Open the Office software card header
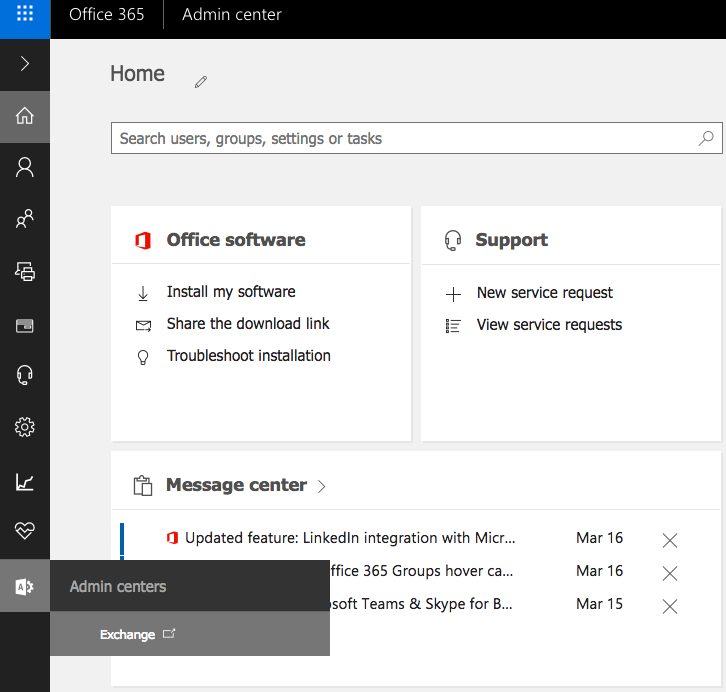 (x=236, y=240)
